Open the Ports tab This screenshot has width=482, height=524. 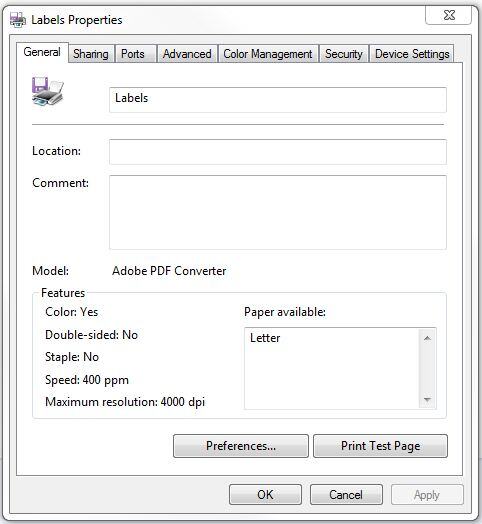click(133, 54)
